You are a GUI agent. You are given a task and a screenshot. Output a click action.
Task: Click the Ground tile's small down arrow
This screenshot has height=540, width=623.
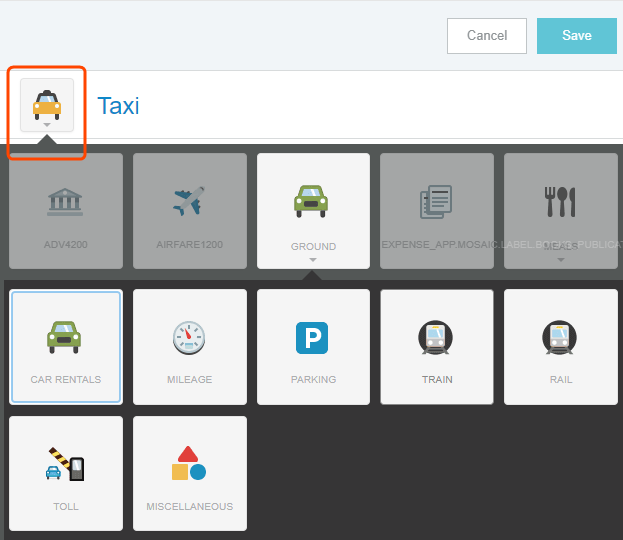313,260
